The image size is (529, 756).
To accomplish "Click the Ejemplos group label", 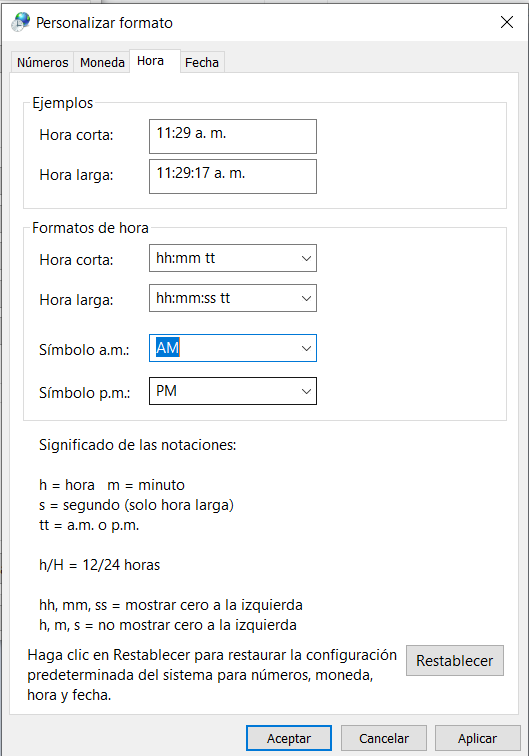I will tap(63, 103).
